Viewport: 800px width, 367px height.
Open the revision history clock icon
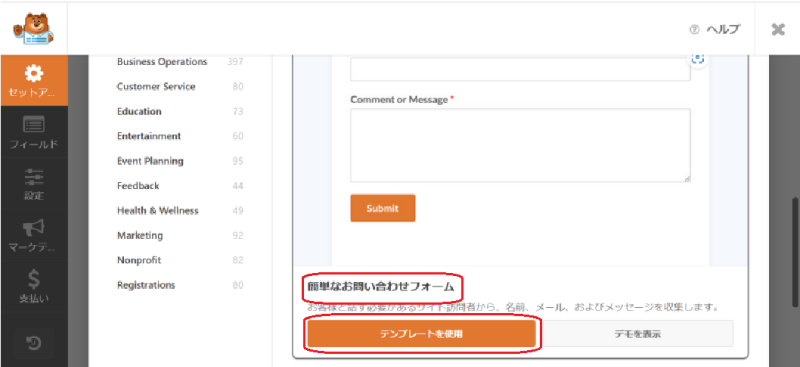point(34,344)
